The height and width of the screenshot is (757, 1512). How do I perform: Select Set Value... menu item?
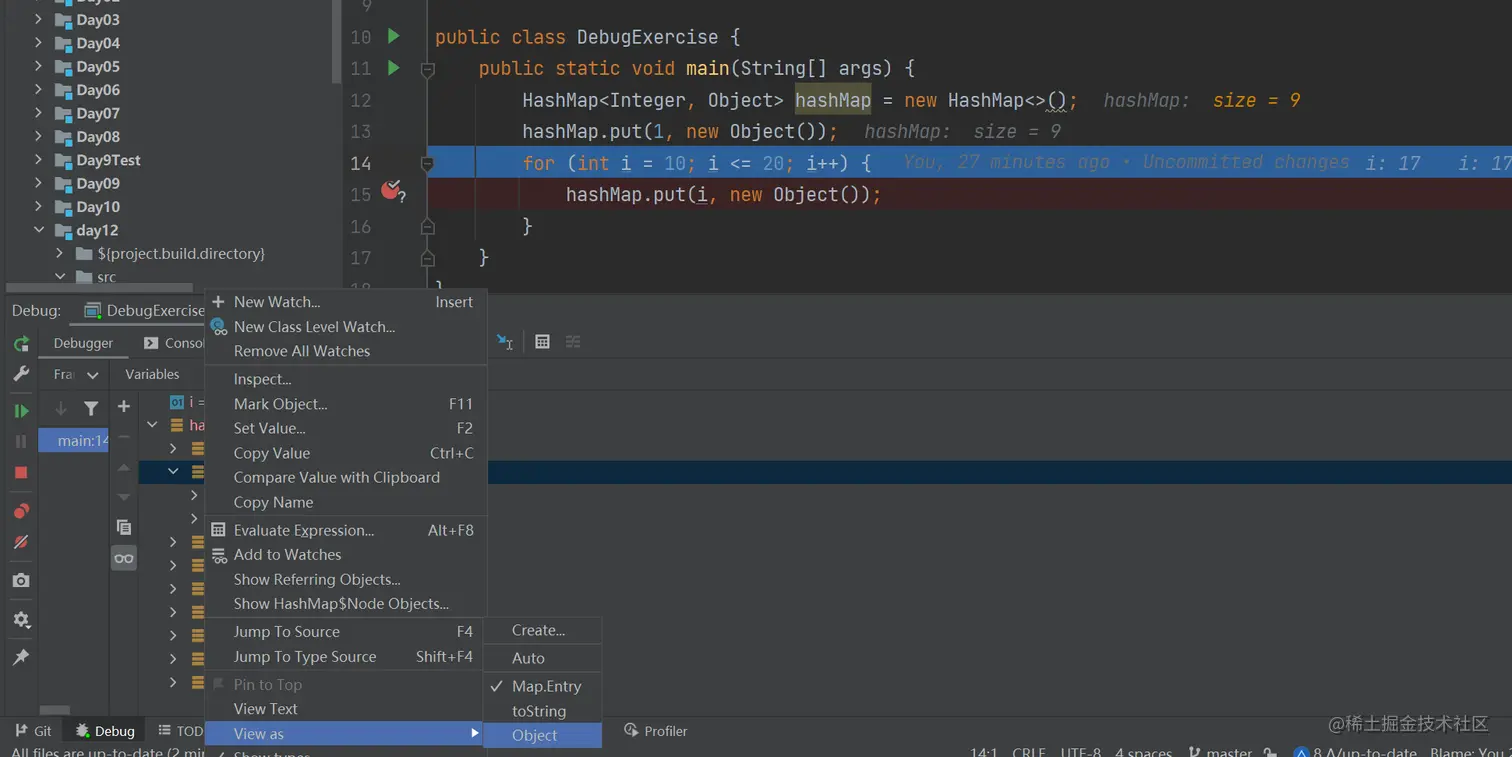click(x=346, y=428)
